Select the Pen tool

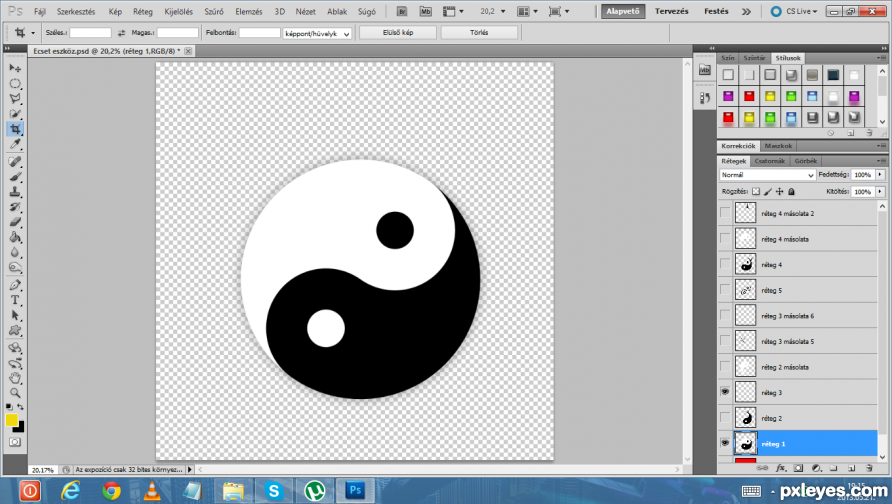pyautogui.click(x=15, y=285)
